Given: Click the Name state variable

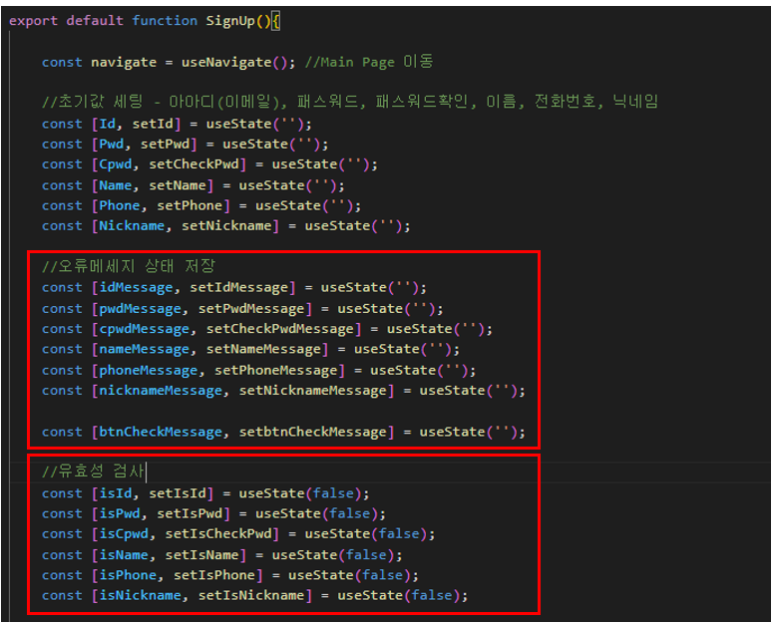Looking at the screenshot, I should [x=115, y=186].
